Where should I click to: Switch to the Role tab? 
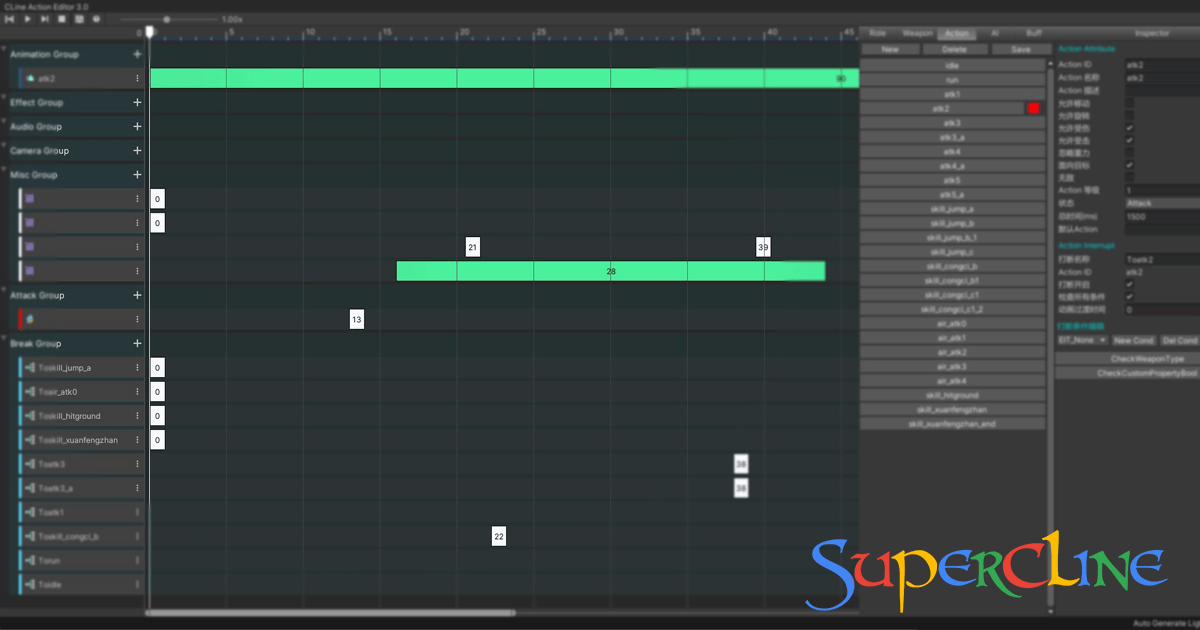[x=877, y=33]
